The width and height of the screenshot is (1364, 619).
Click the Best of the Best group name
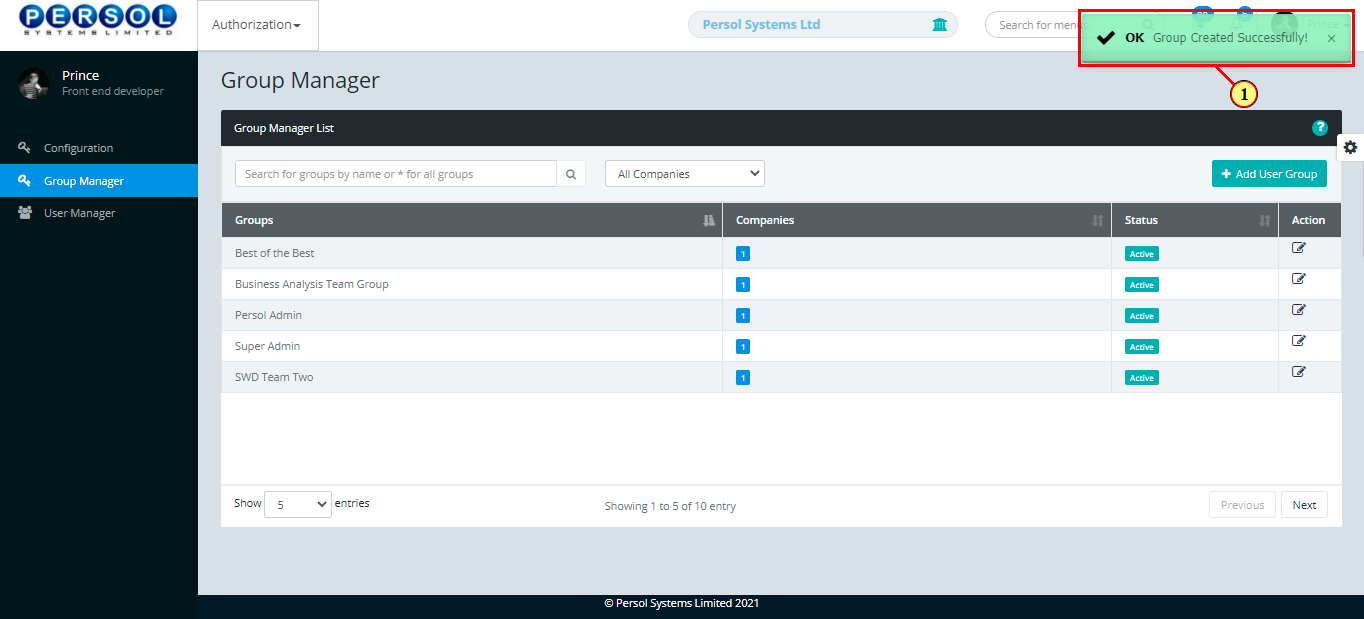[275, 253]
